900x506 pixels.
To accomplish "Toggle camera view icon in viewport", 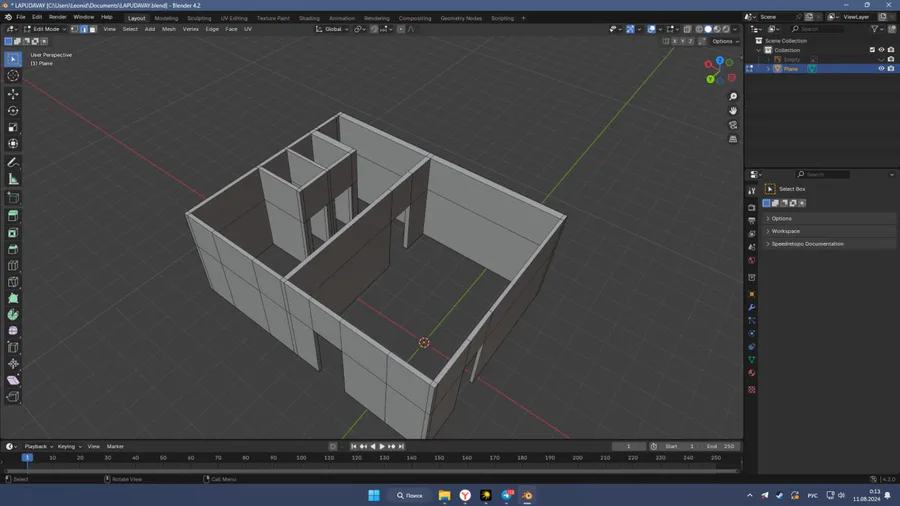I will click(733, 125).
